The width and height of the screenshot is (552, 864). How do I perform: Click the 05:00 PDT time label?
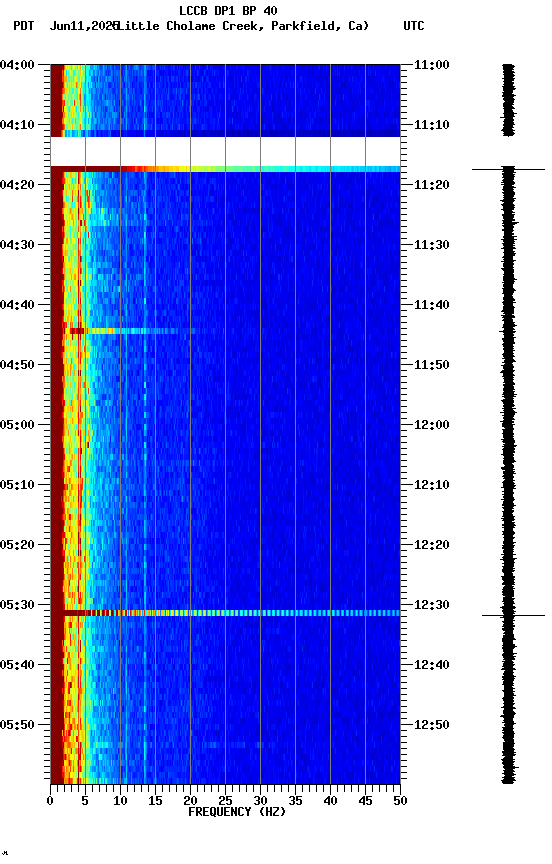pyautogui.click(x=17, y=425)
